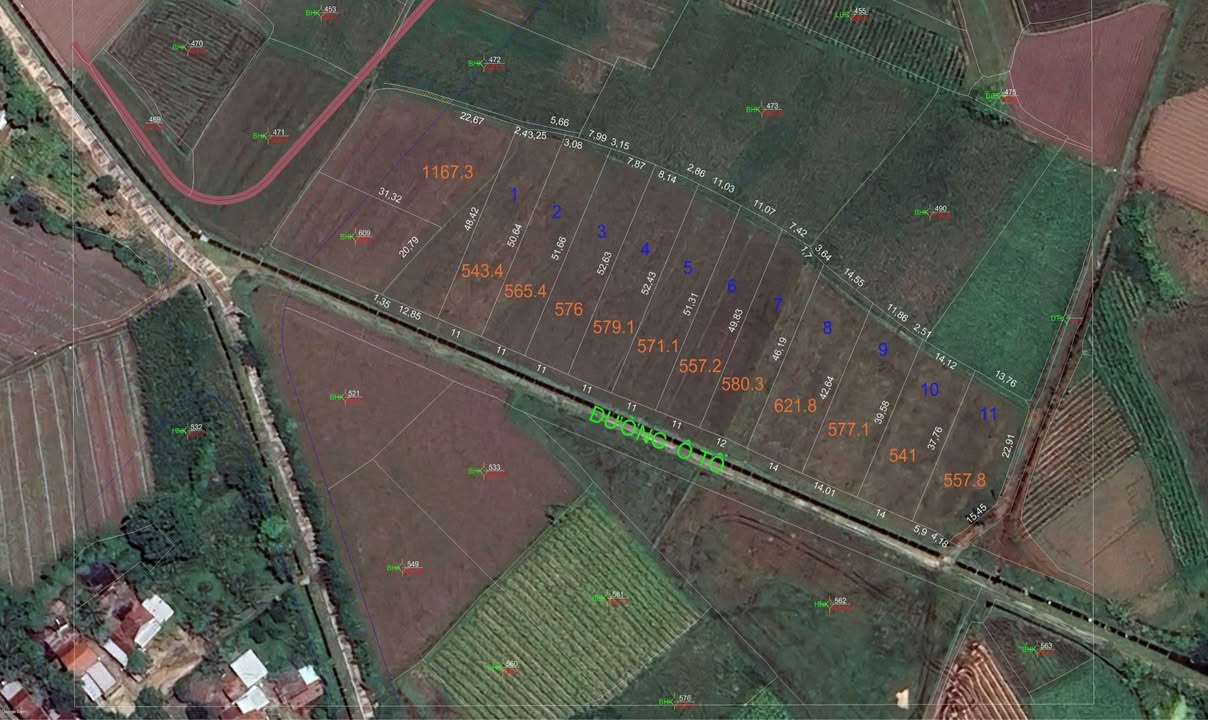Screen dimensions: 1208x720
Task: Click the BHK 470 parcel marker
Action: [x=188, y=46]
